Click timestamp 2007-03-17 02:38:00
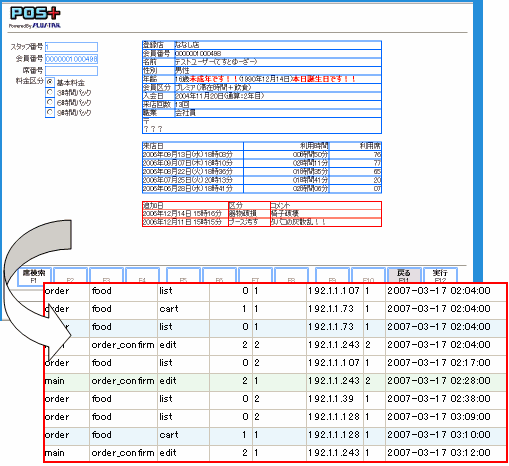Viewport: 509px width, 466px height. [439, 399]
